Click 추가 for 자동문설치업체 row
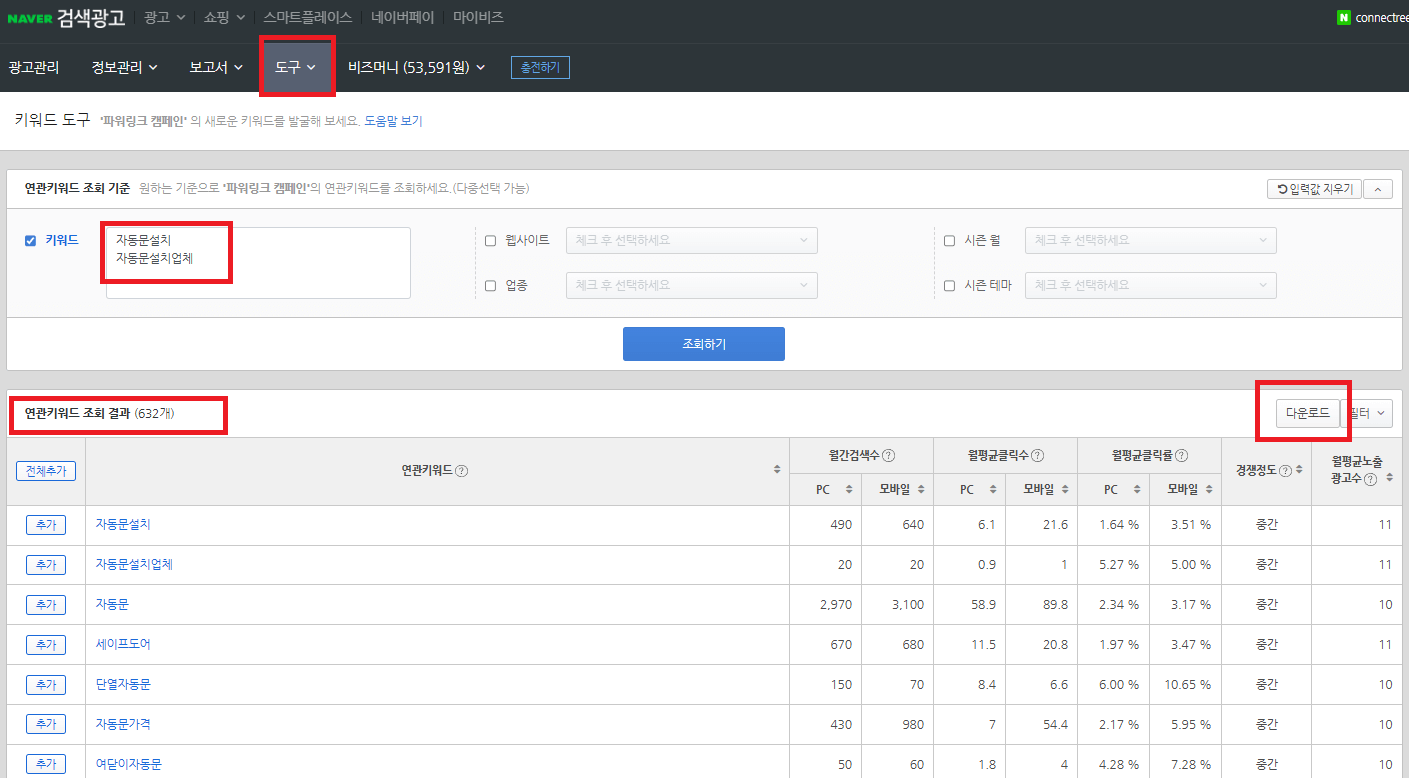 click(46, 564)
